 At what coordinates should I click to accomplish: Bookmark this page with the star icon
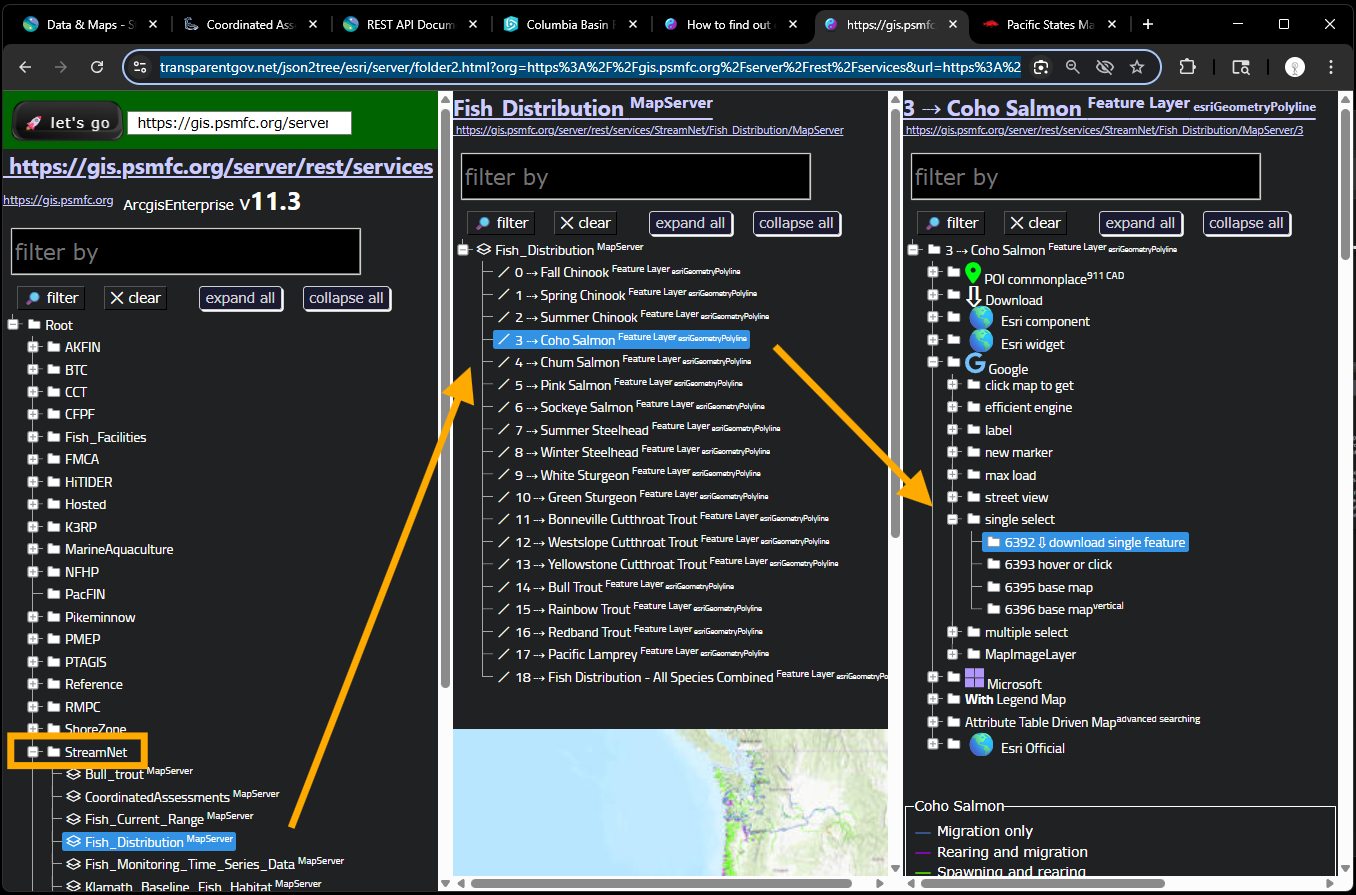point(1137,67)
